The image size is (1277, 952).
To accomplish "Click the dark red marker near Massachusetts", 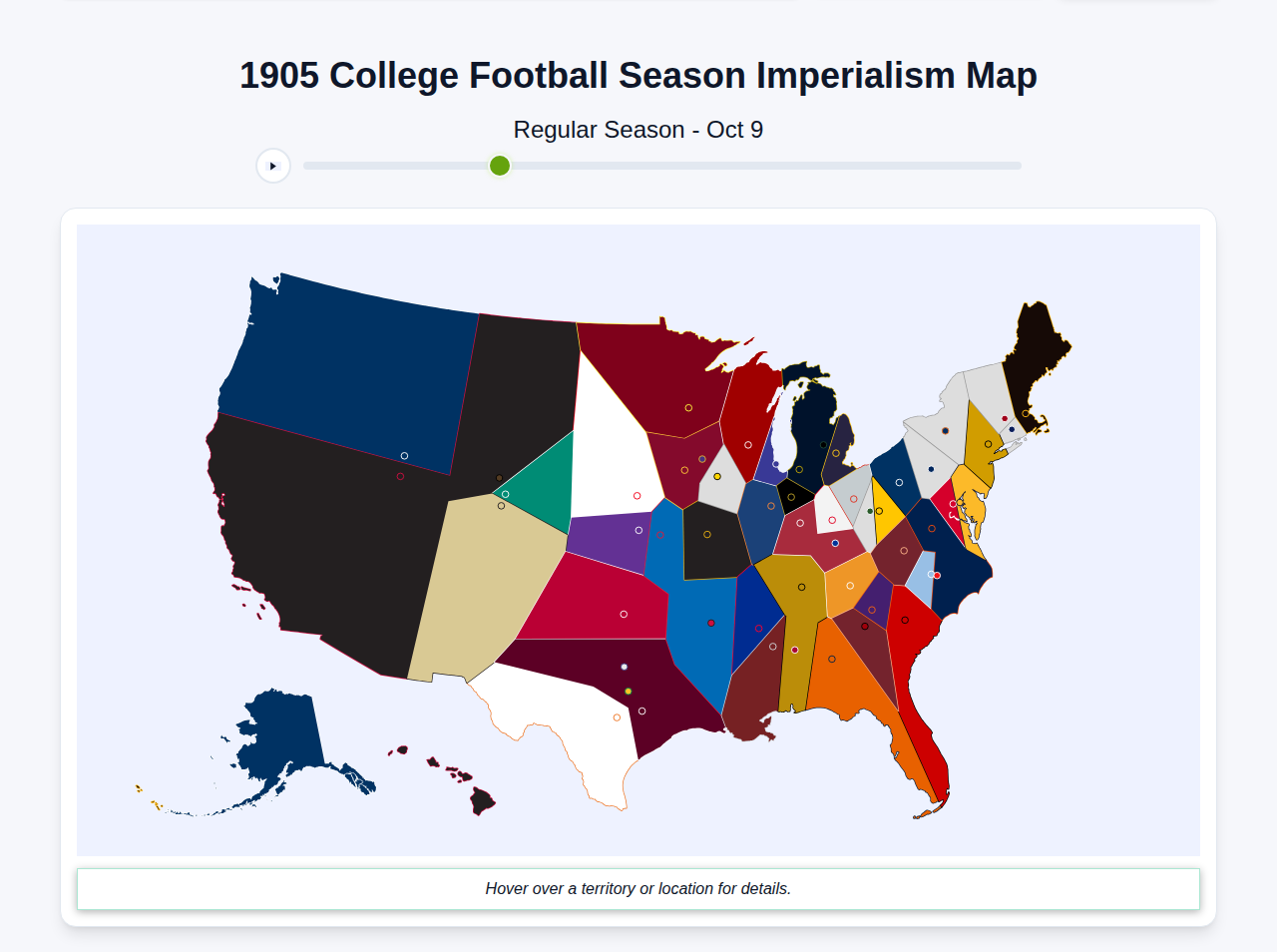I will point(1004,418).
